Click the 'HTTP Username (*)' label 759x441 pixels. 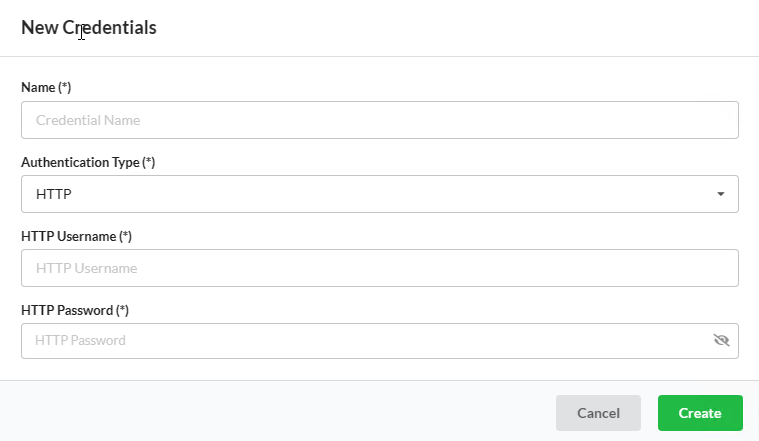point(76,236)
